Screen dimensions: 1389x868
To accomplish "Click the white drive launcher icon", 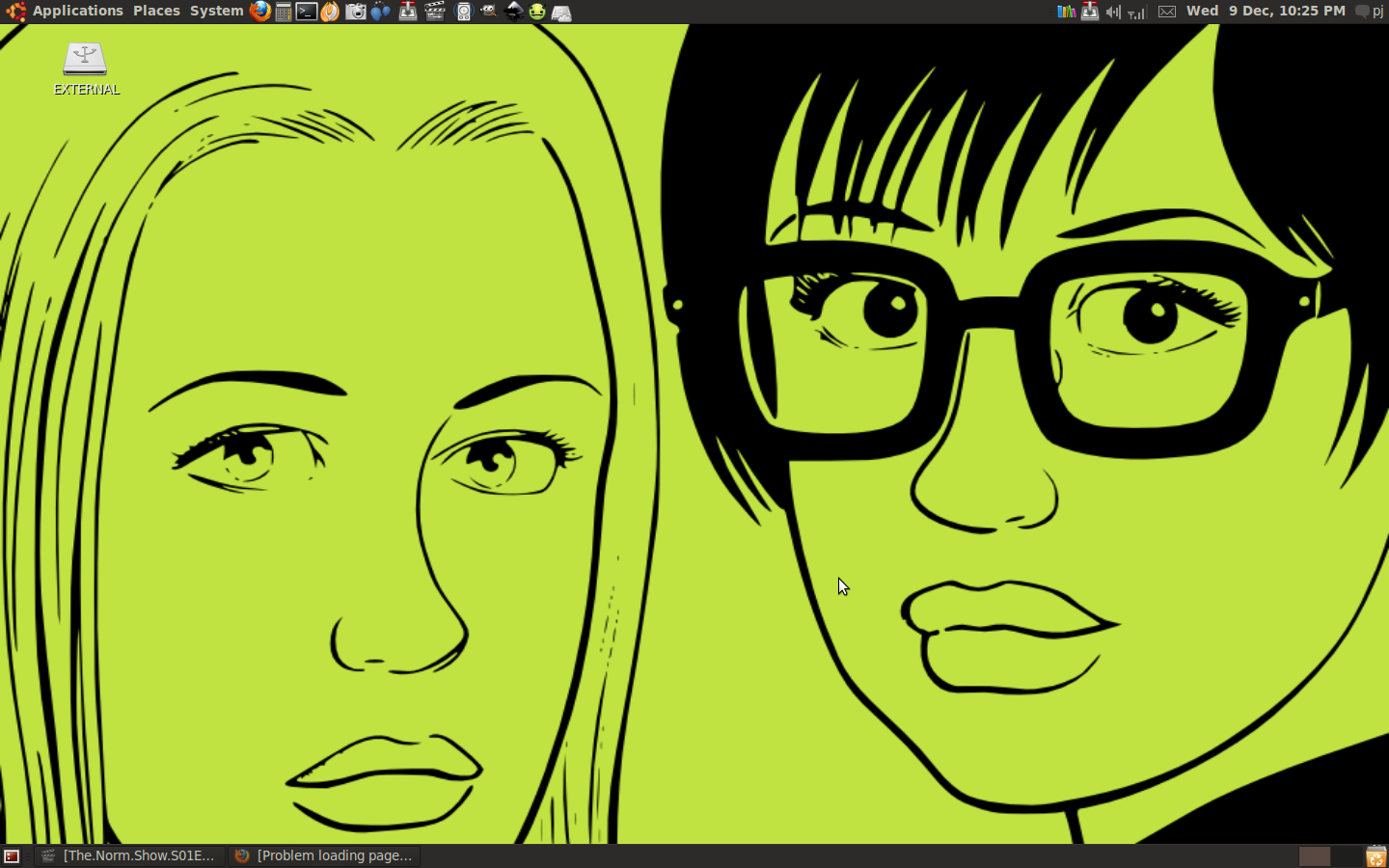I will (561, 12).
